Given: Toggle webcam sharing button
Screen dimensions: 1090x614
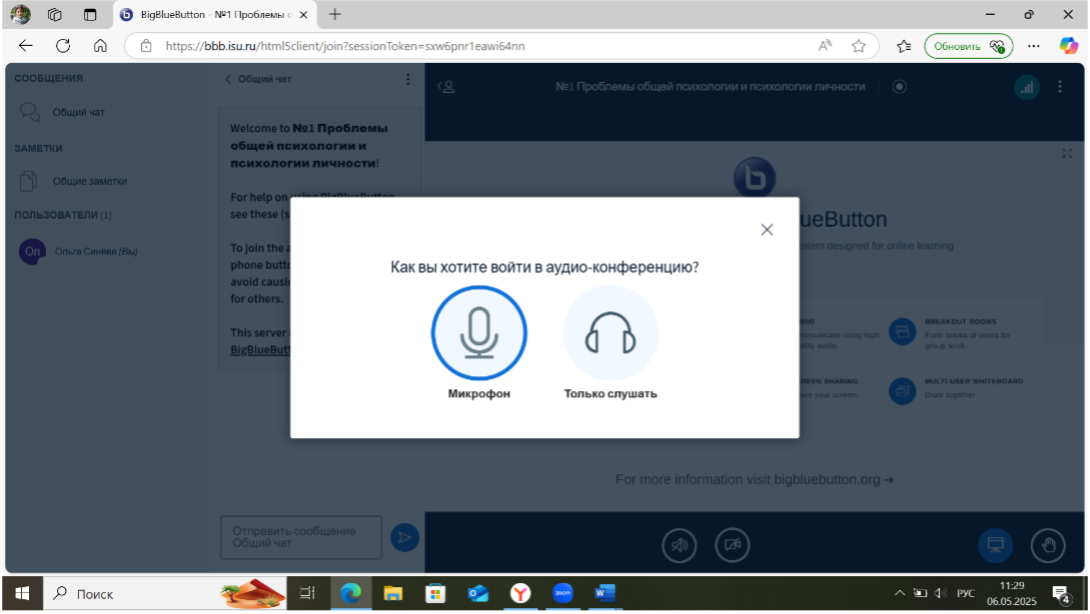Looking at the screenshot, I should [x=733, y=545].
